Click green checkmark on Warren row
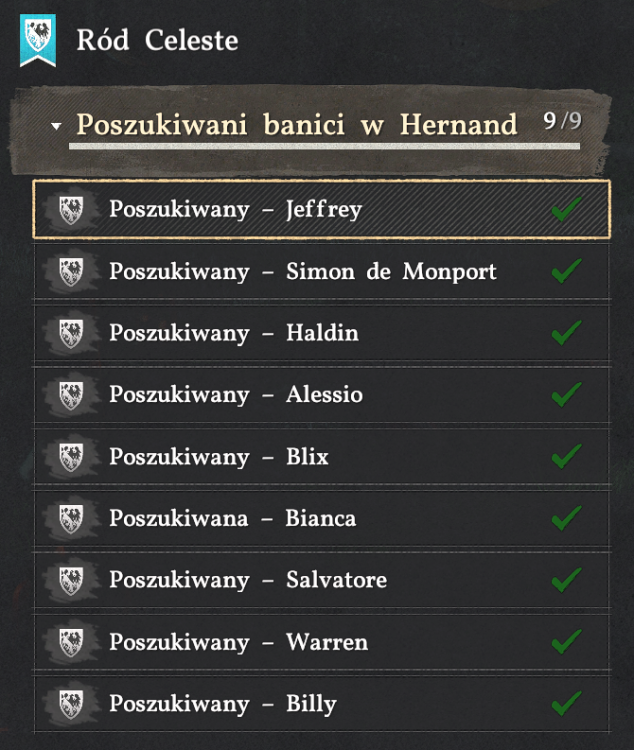This screenshot has width=634, height=750. (567, 641)
